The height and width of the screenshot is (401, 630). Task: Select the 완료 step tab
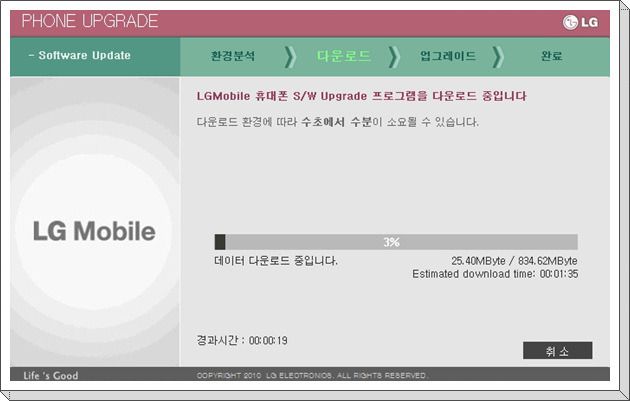(552, 56)
